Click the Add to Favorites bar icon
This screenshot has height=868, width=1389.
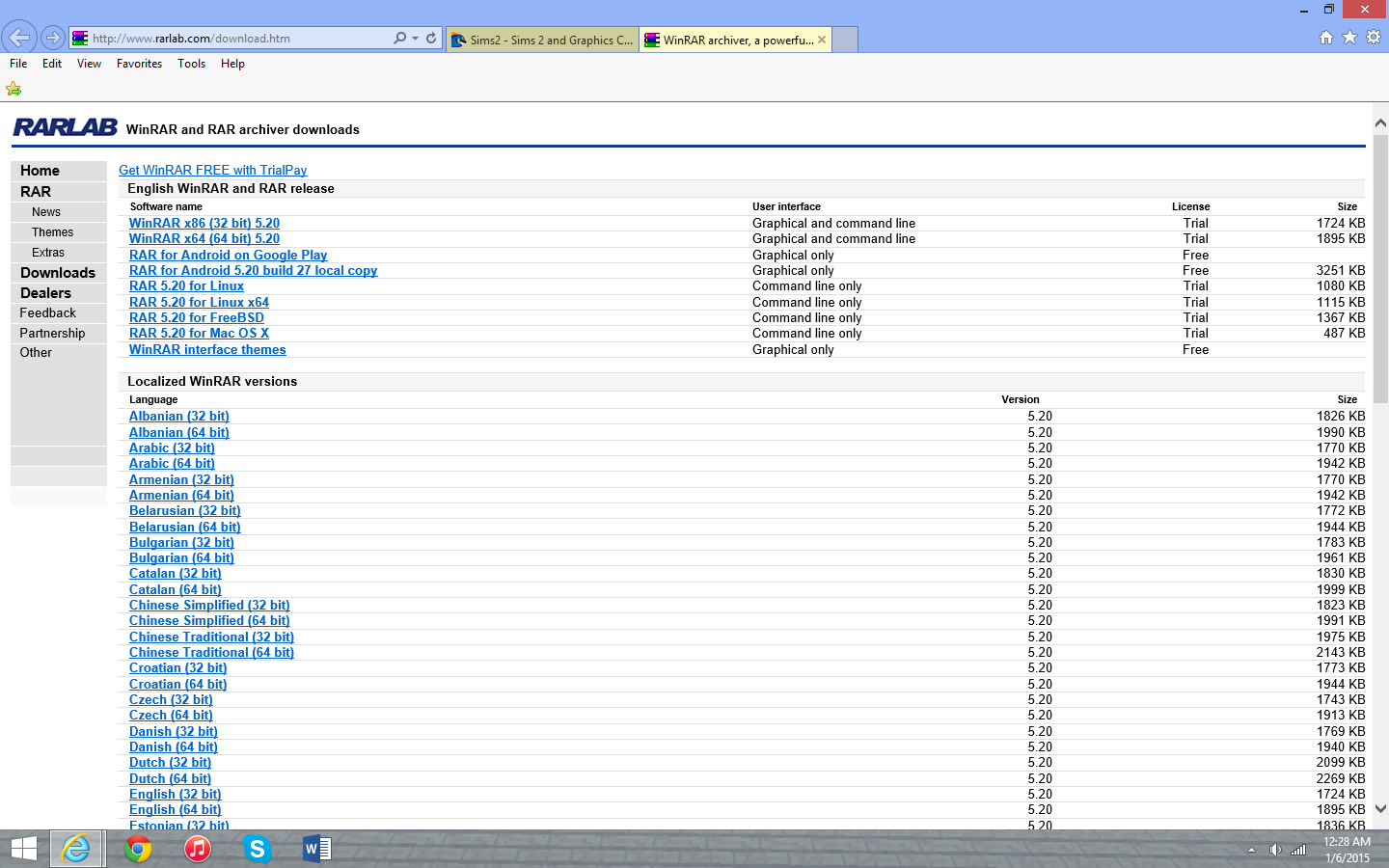pos(14,89)
